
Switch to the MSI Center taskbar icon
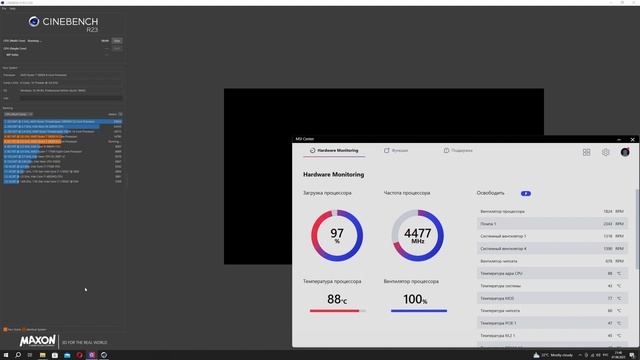pyautogui.click(x=91, y=355)
